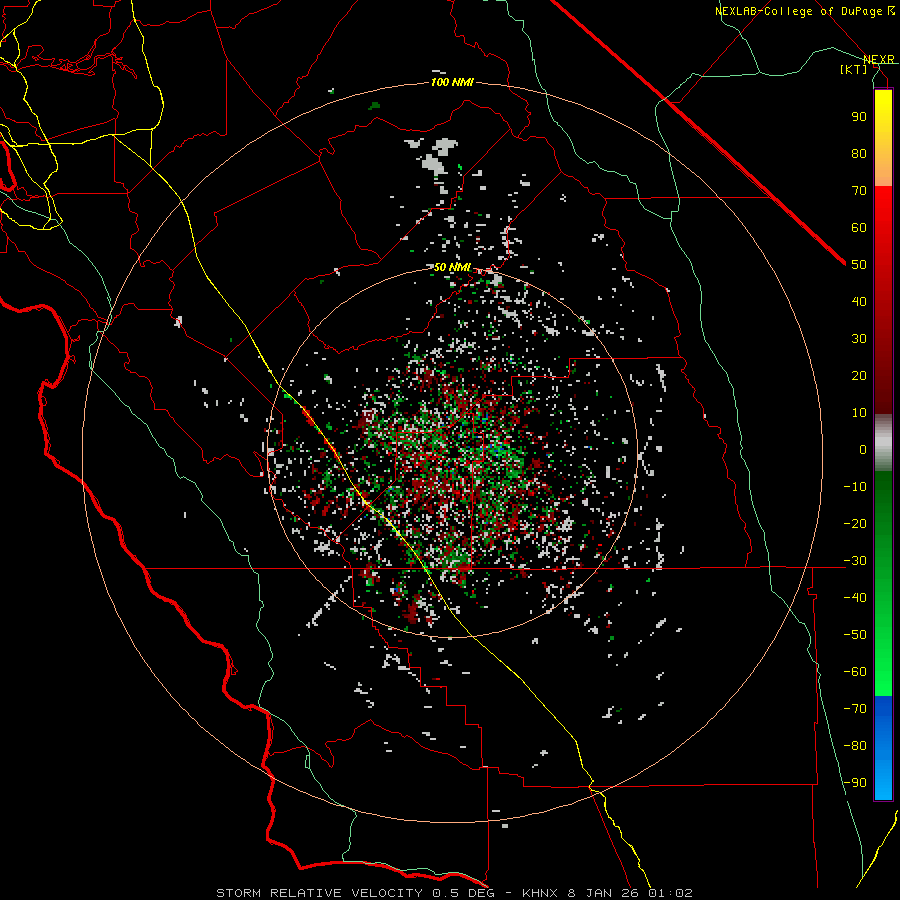Click the red 50 knot color band
Viewport: 900px width, 900px height.
[x=883, y=264]
